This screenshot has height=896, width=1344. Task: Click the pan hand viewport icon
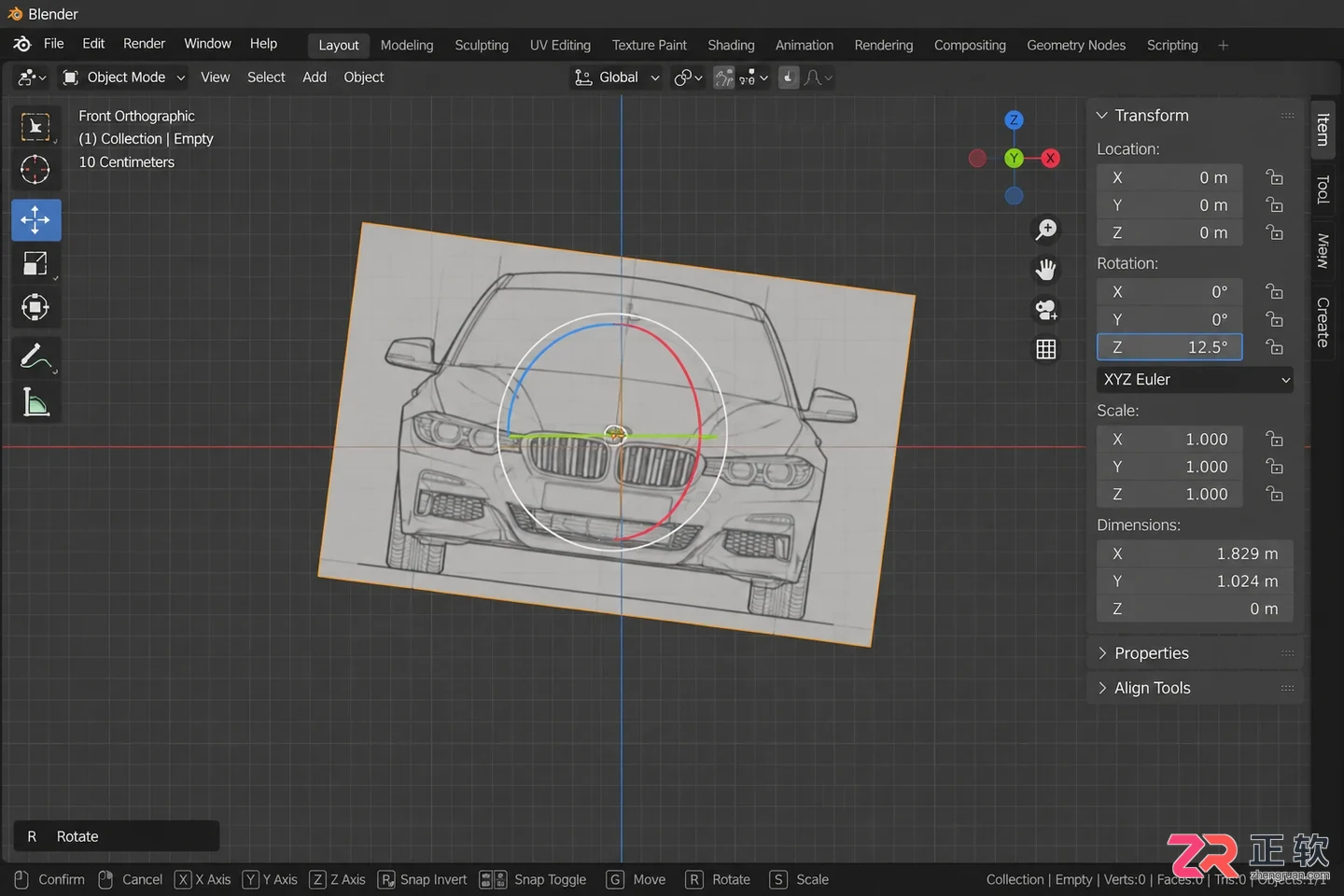[1046, 270]
